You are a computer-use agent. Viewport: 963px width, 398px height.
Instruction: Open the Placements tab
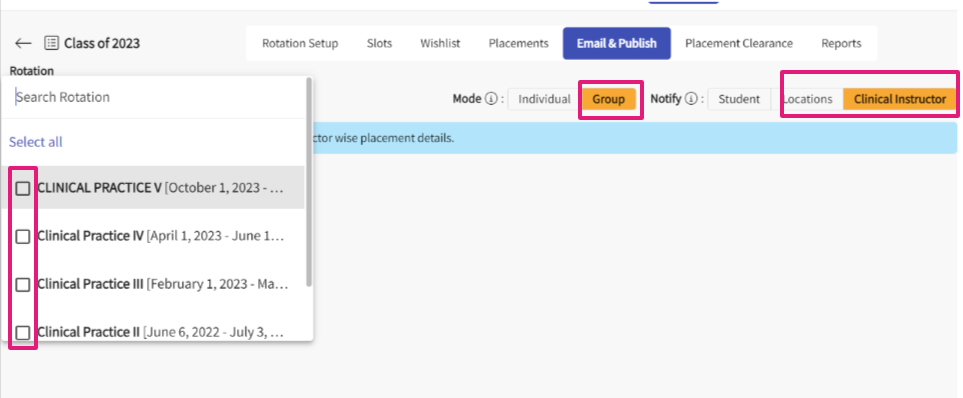[518, 43]
